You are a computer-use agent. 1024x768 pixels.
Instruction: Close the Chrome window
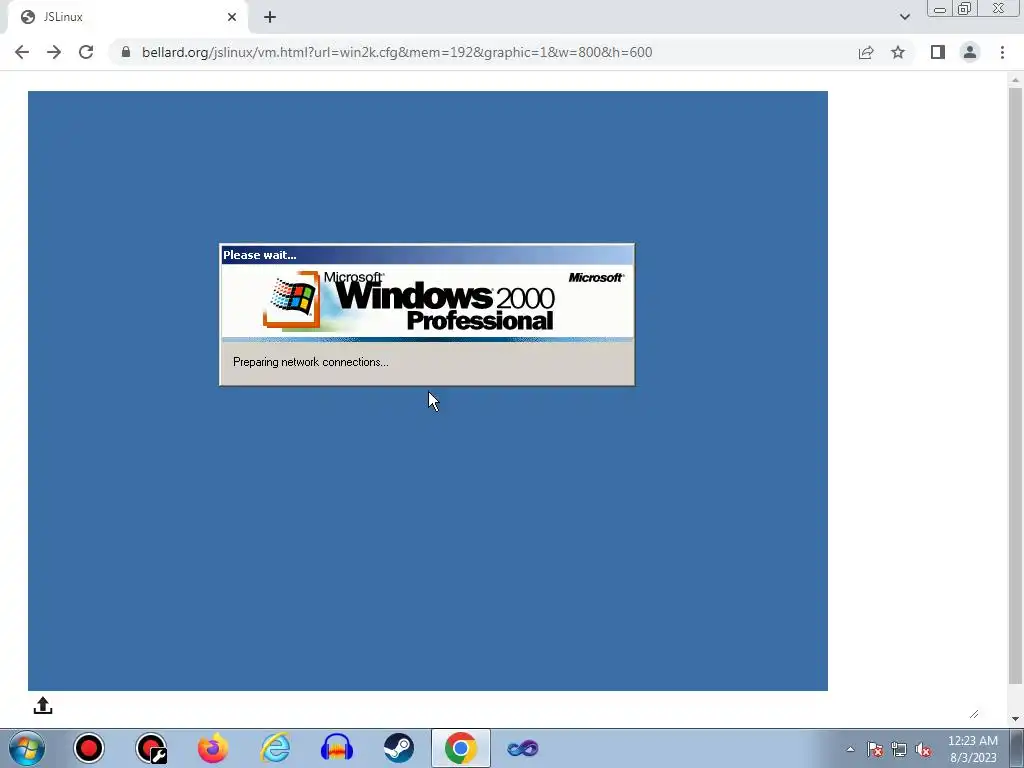click(x=999, y=9)
